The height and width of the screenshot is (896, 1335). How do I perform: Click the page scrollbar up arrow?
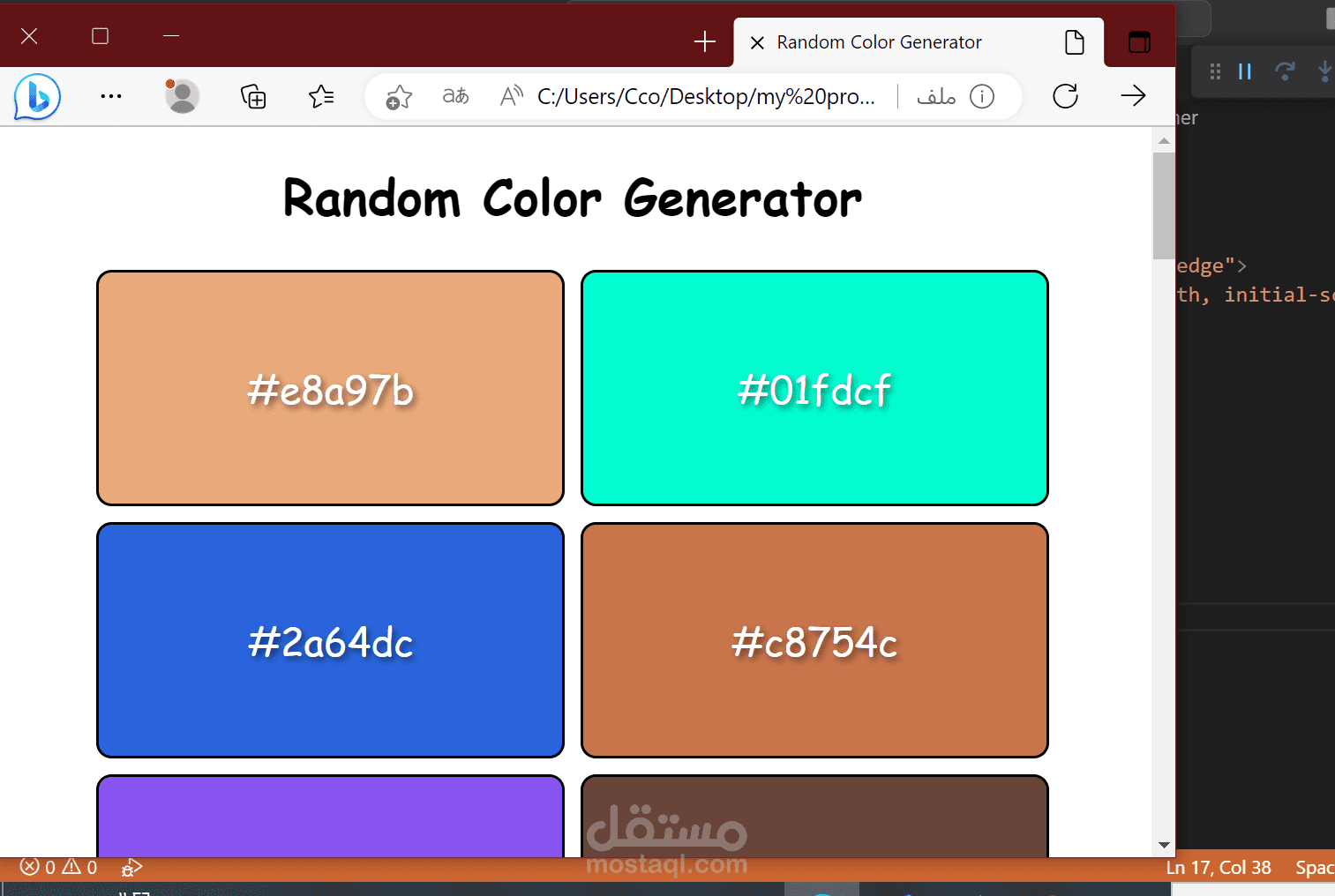coord(1164,141)
